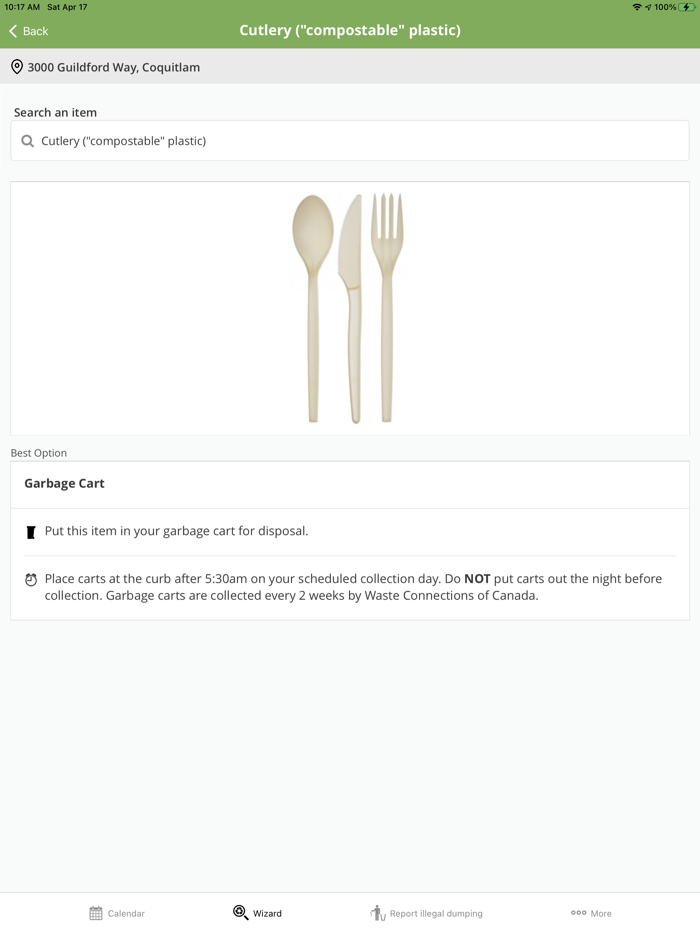The height and width of the screenshot is (934, 700).
Task: Select the Garbage Cart option heading
Action: (x=65, y=483)
